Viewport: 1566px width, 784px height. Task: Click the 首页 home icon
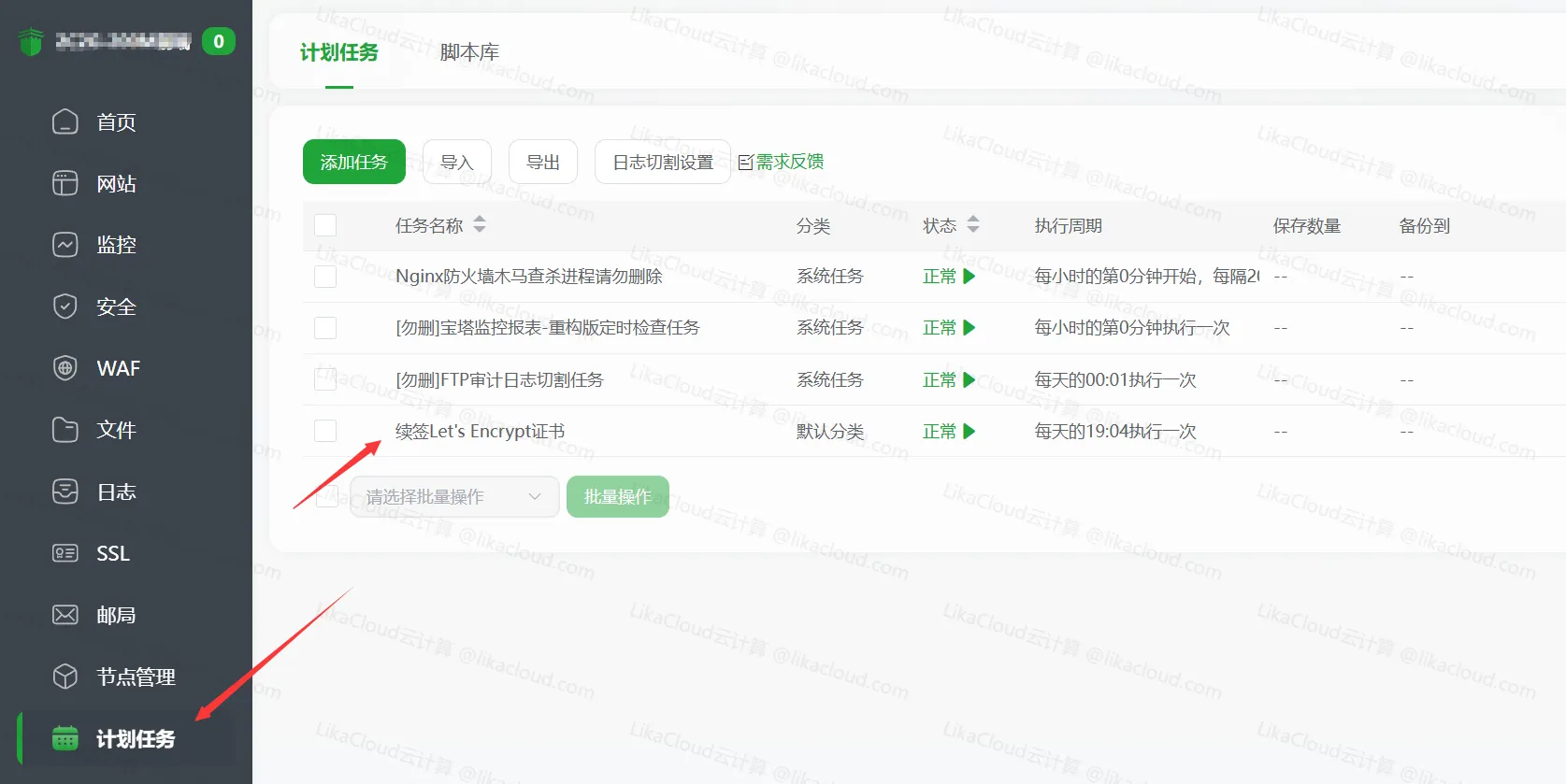coord(65,121)
